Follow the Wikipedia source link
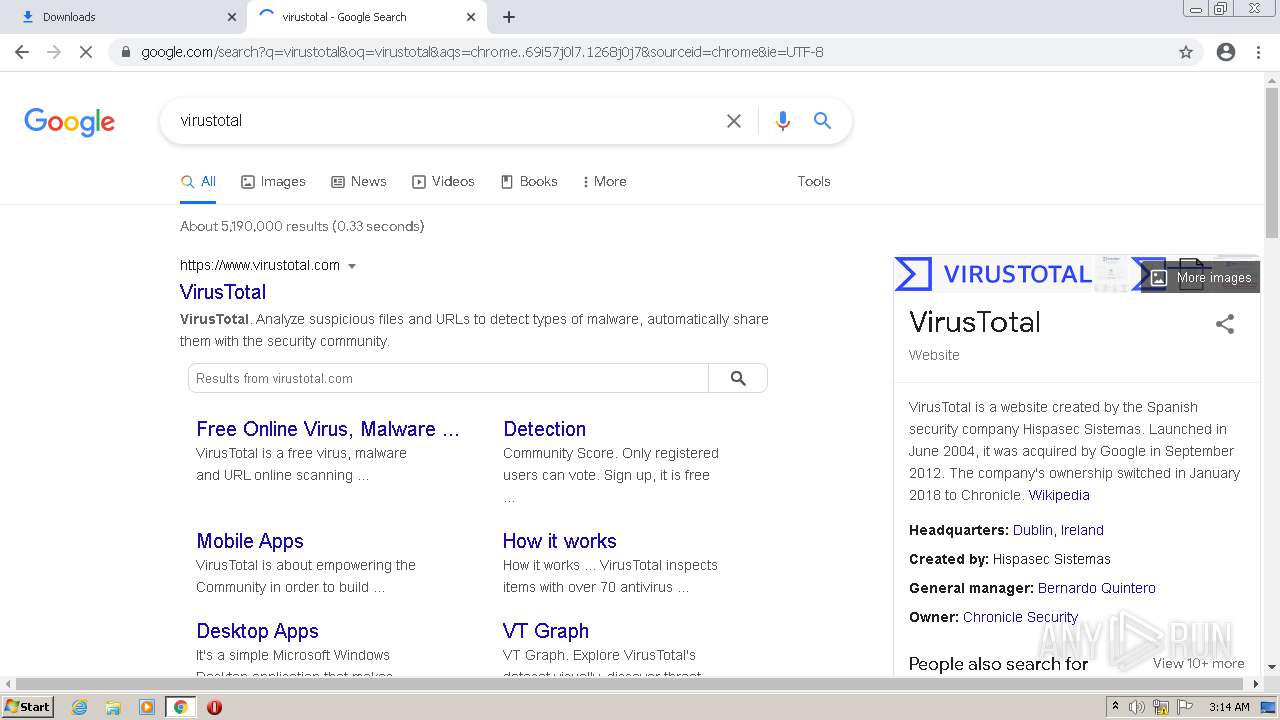The height and width of the screenshot is (720, 1280). point(1059,495)
